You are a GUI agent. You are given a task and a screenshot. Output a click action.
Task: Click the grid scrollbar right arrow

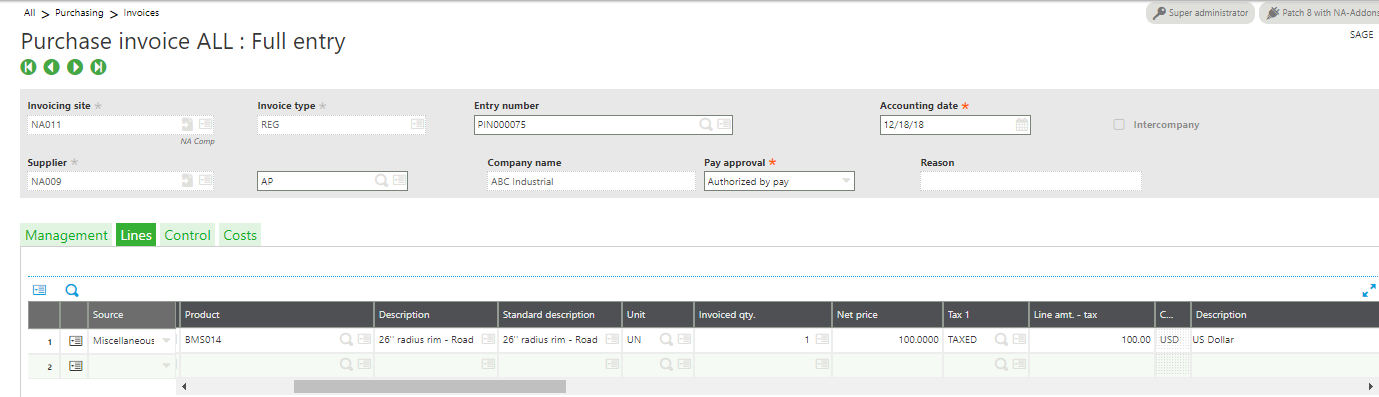click(x=1371, y=386)
